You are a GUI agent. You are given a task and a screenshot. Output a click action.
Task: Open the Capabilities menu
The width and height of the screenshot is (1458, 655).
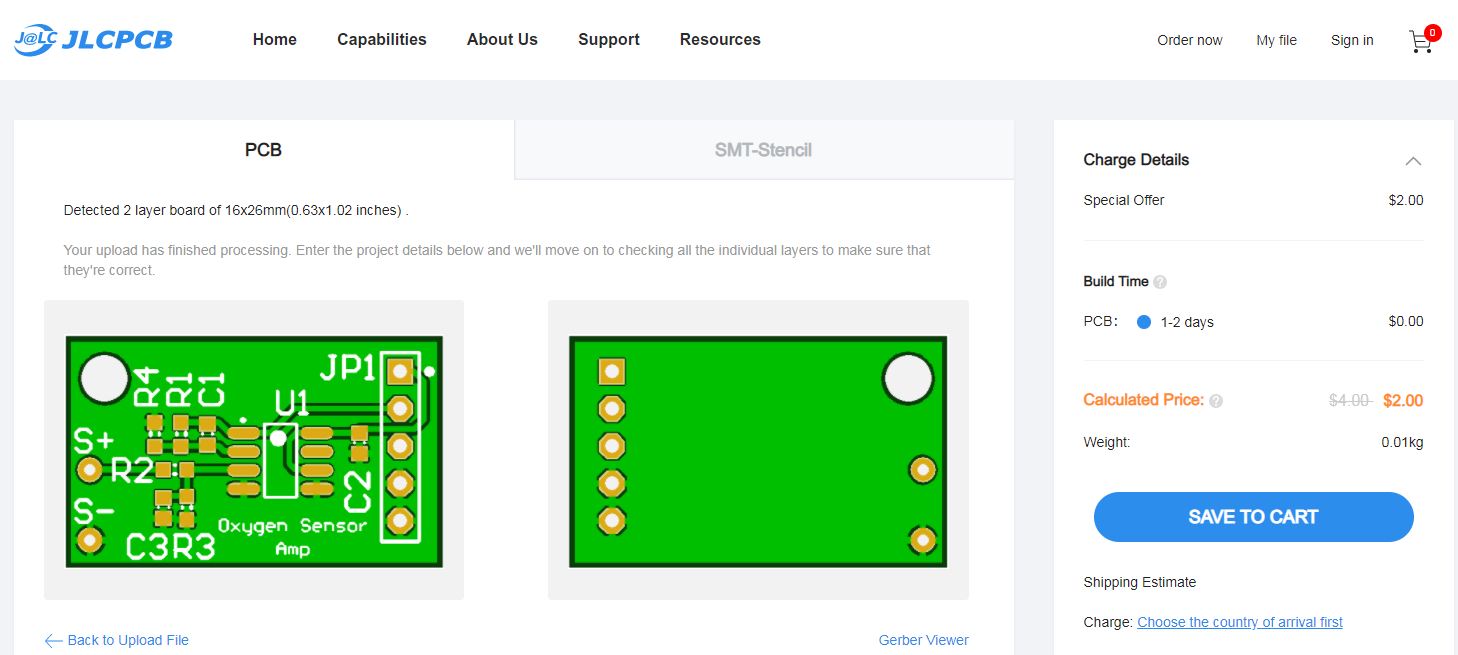(382, 40)
